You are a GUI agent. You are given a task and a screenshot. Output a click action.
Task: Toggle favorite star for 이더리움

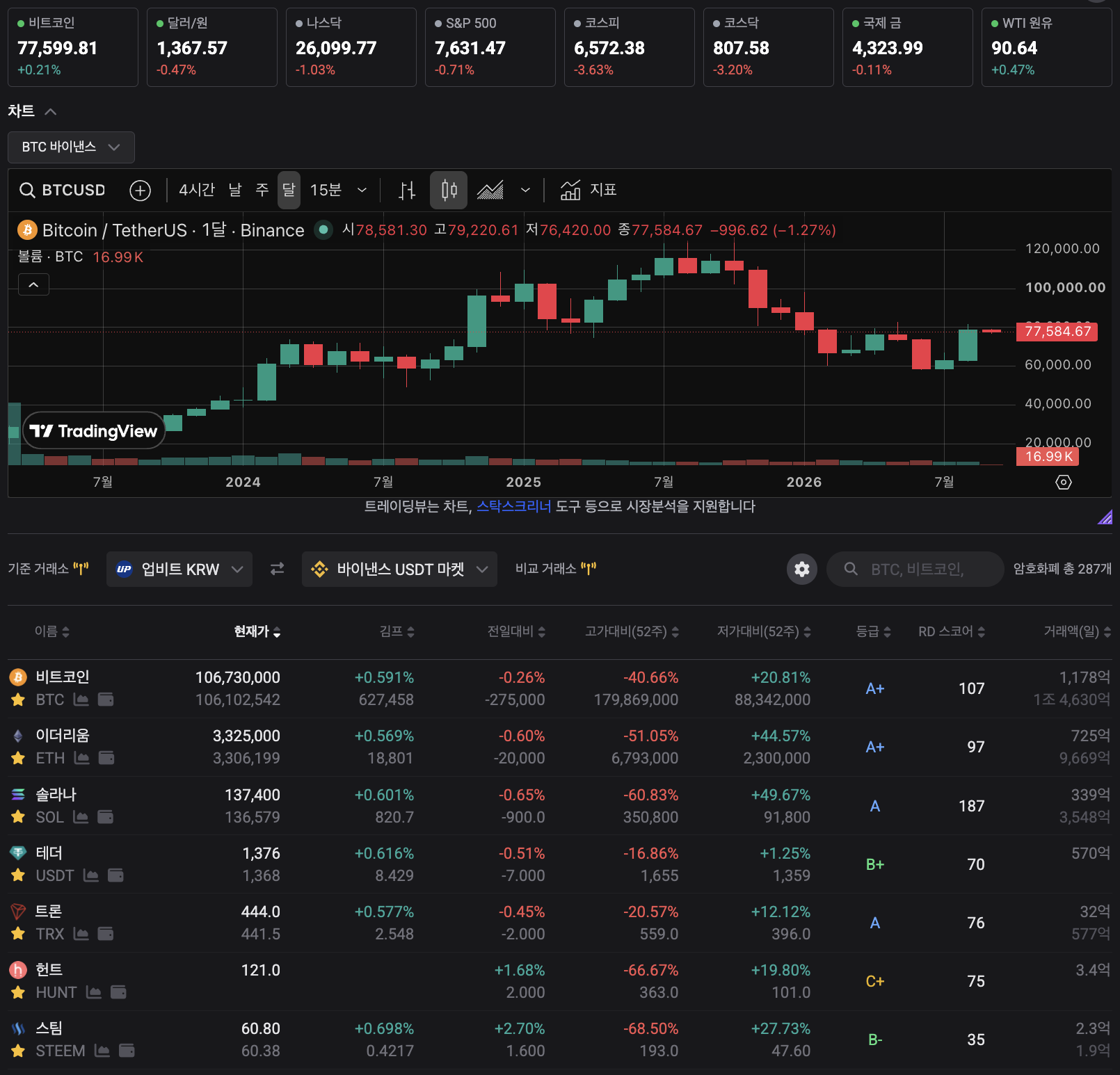[18, 758]
